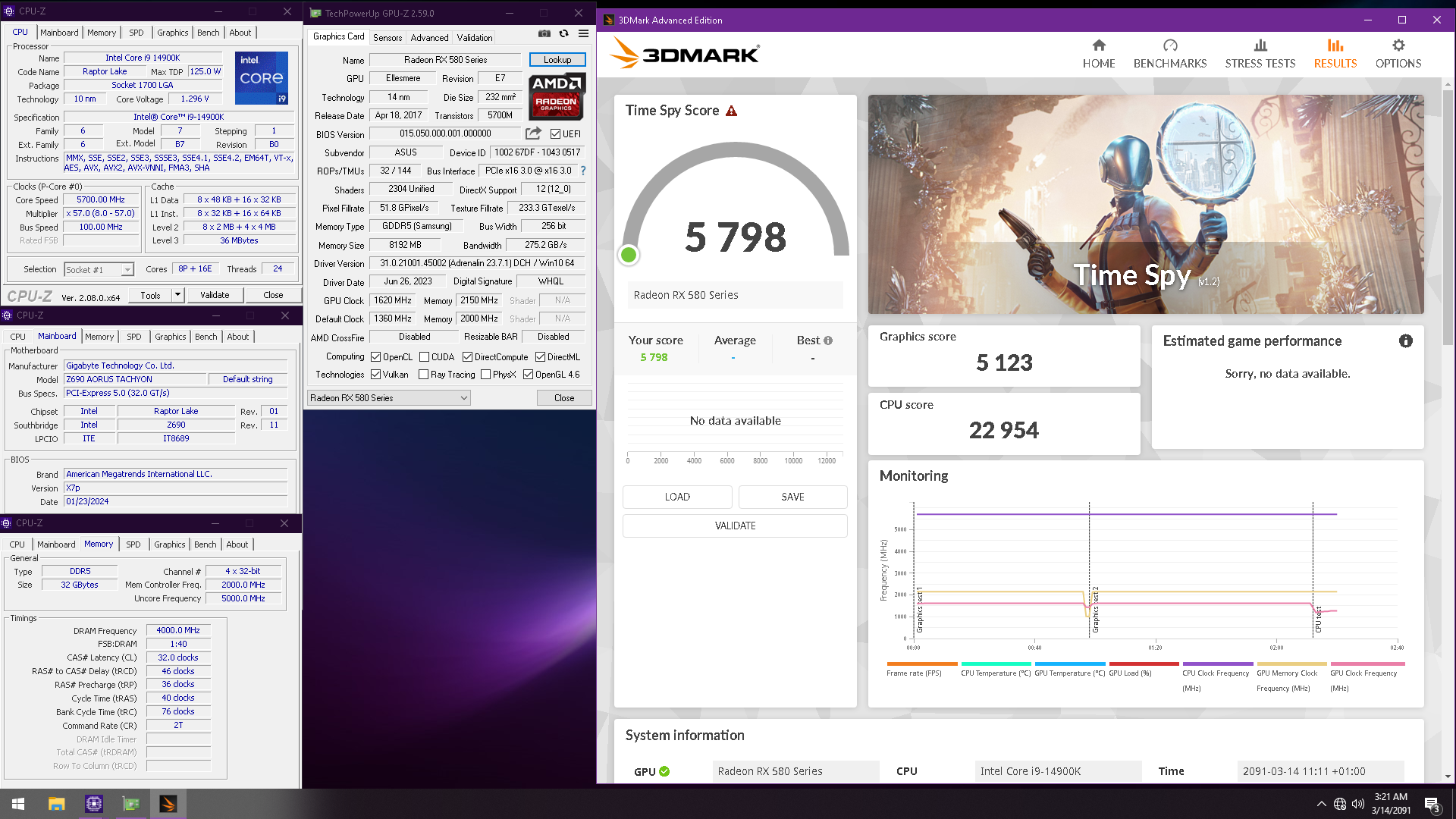Click the CPU-Z Tools button
Screen dimensions: 1456x819
(150, 295)
